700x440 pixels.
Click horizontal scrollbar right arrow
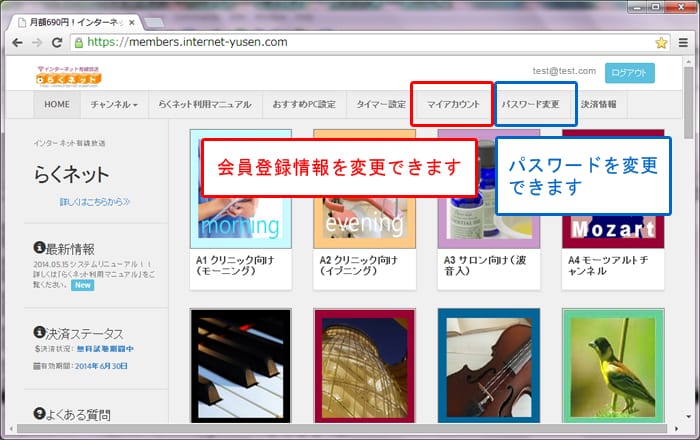(677, 429)
